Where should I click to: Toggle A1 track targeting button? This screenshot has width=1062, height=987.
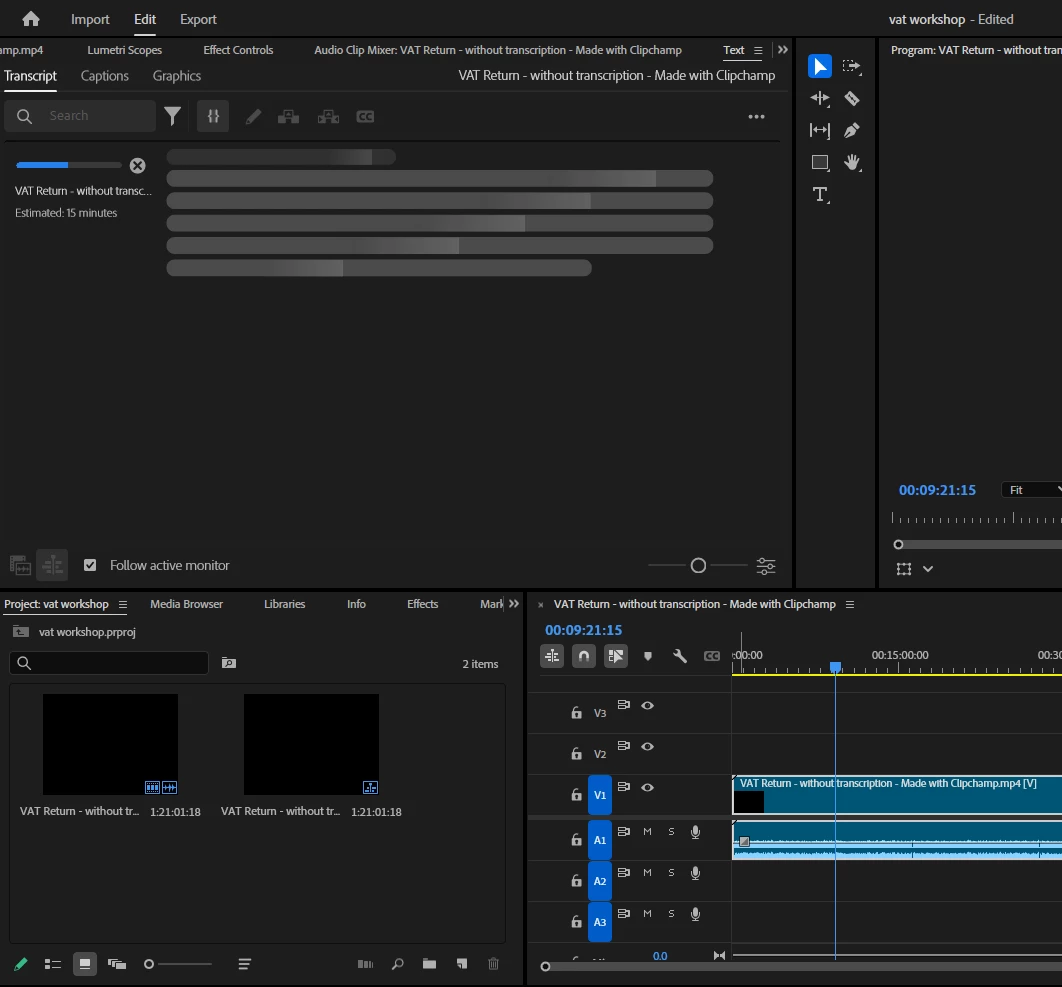point(599,840)
